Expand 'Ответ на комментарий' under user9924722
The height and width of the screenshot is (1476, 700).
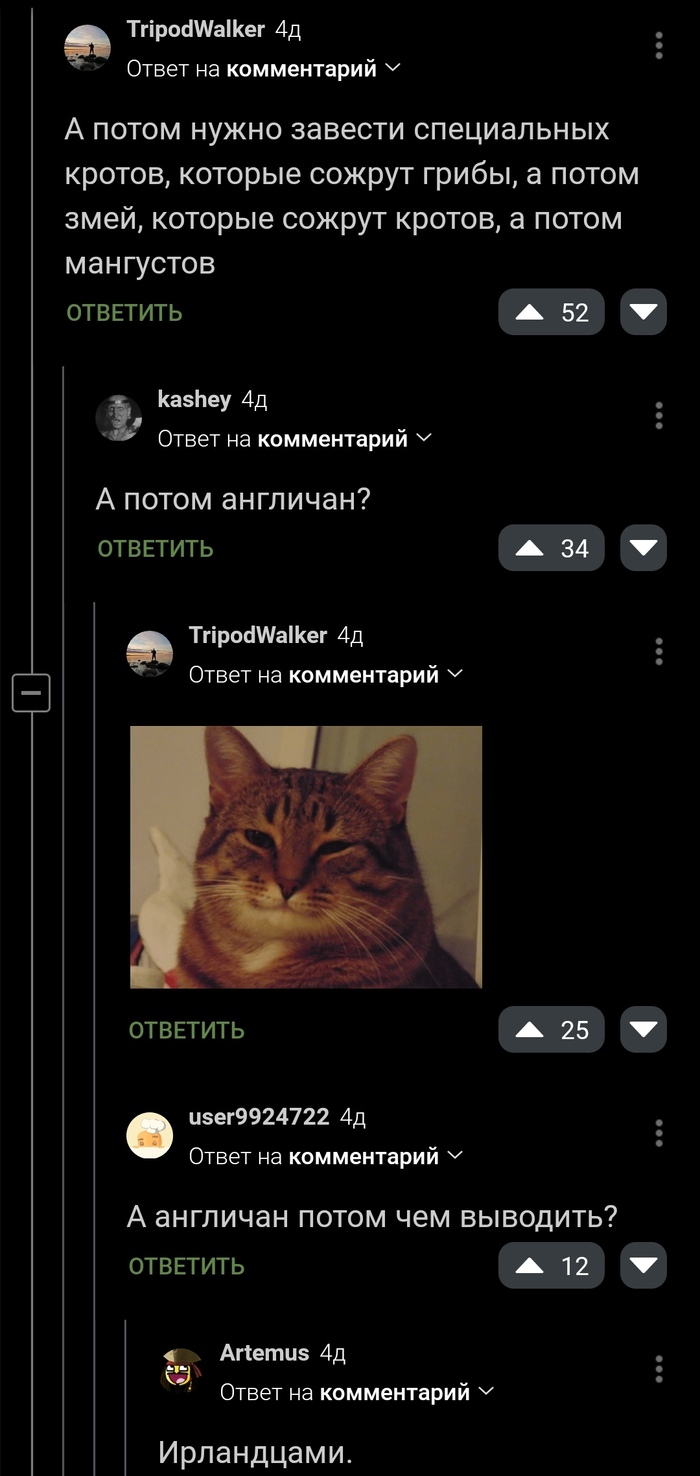[326, 1156]
